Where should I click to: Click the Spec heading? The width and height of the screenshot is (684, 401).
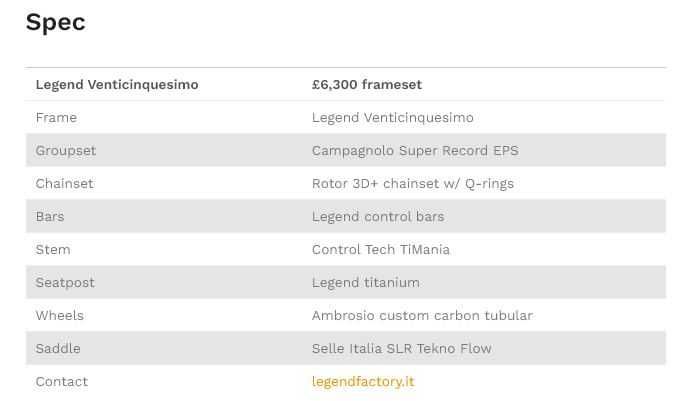[x=56, y=22]
